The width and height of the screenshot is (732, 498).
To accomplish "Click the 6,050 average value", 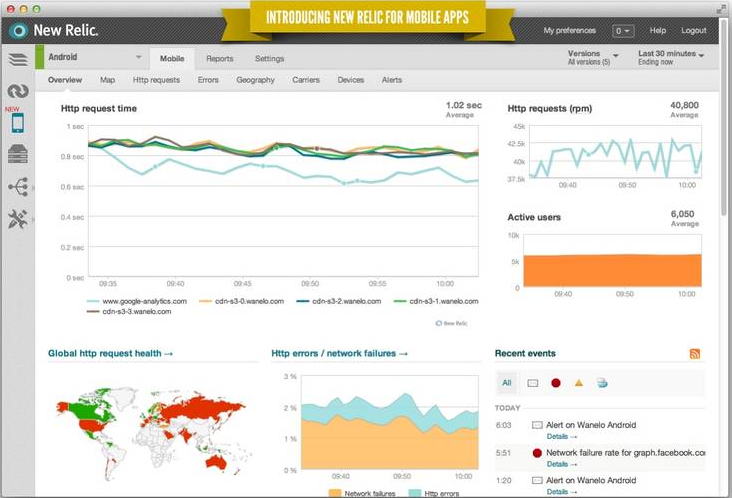I will [683, 214].
